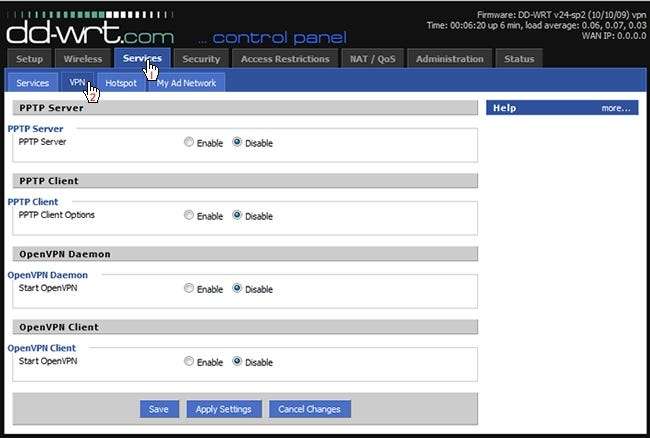Select the Services sub-tab

33,83
